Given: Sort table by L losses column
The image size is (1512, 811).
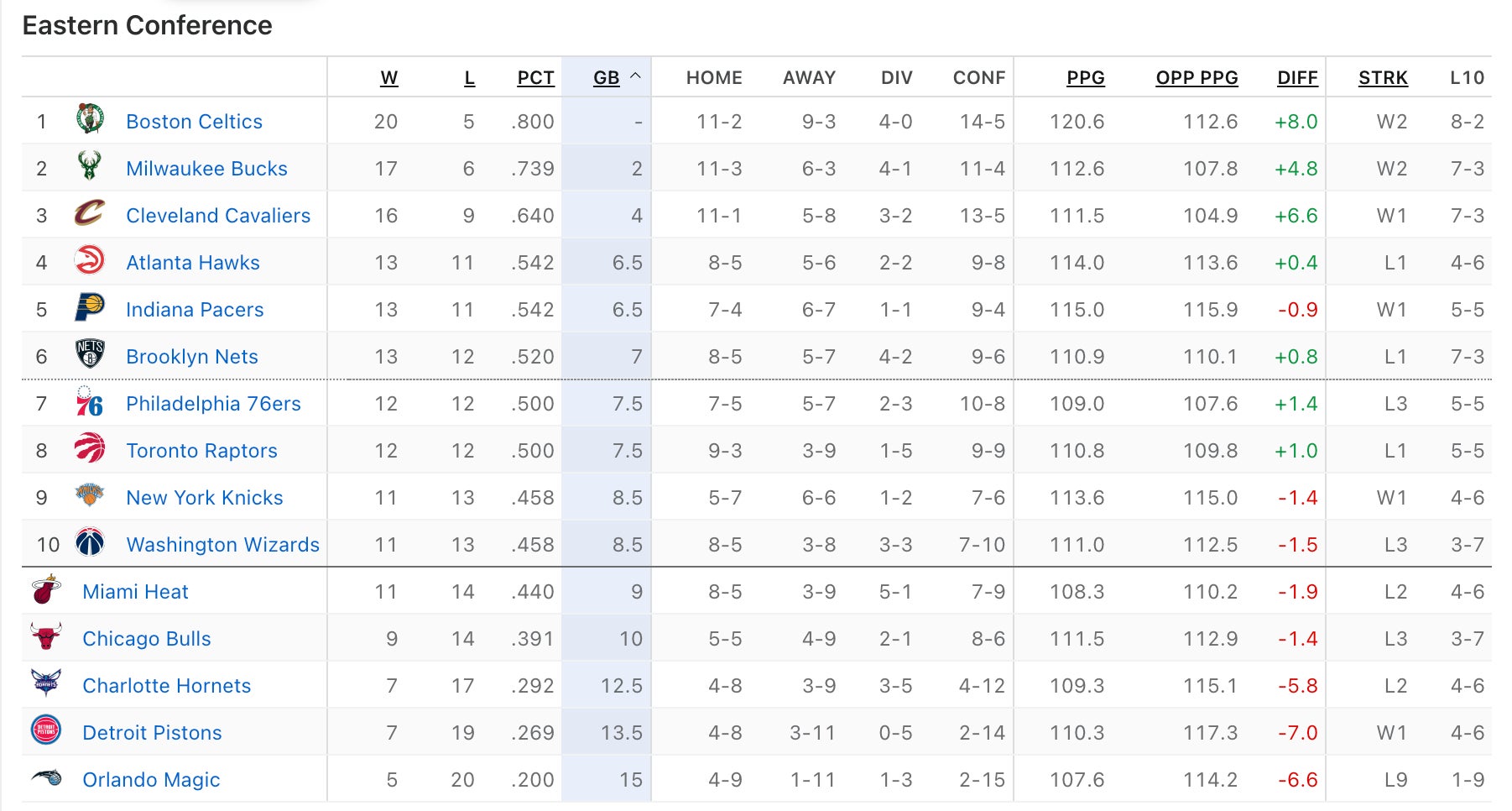Looking at the screenshot, I should [x=470, y=78].
